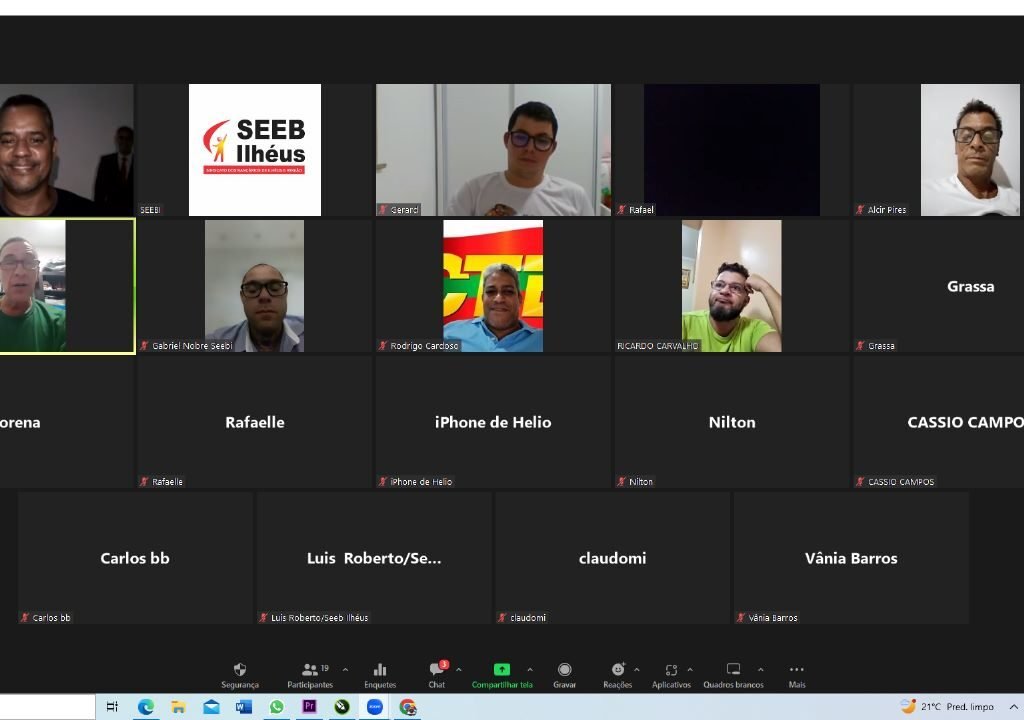Start recording with the Gravar button
Image resolution: width=1024 pixels, height=720 pixels.
[x=564, y=675]
